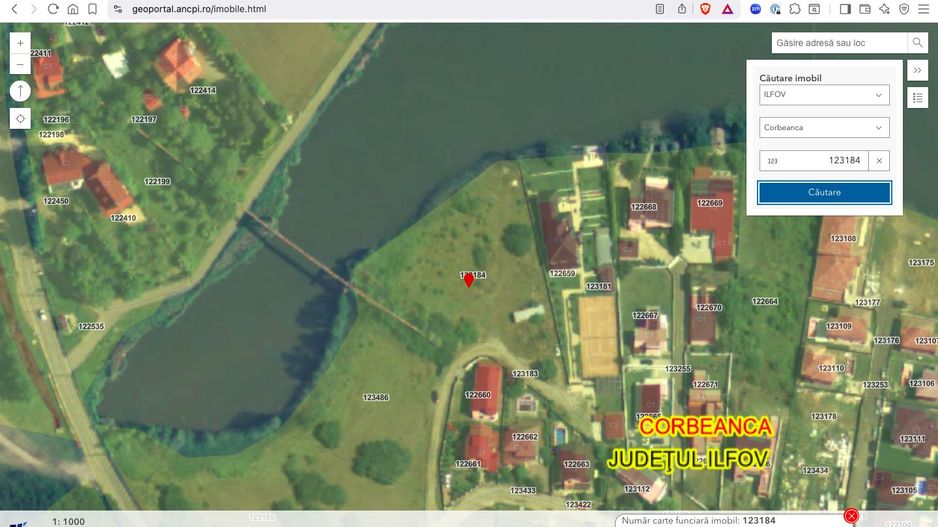Open the ILFOV county dropdown
The height and width of the screenshot is (527, 938).
(824, 95)
